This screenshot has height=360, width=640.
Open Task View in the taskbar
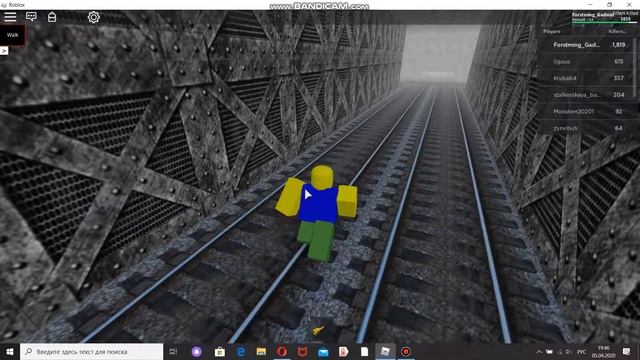(x=173, y=351)
